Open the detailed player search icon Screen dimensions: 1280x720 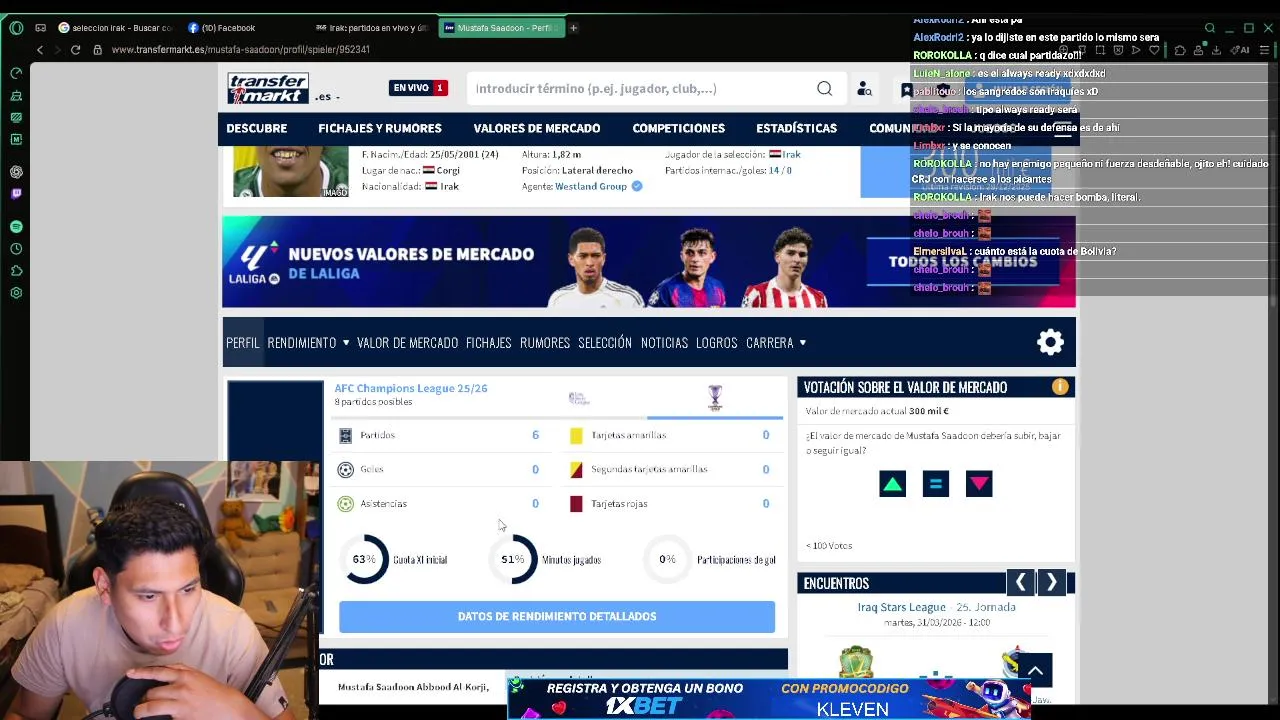(864, 89)
